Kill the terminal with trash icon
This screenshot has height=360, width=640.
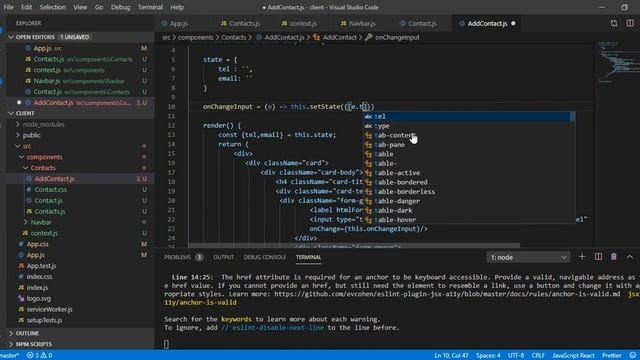(613, 257)
